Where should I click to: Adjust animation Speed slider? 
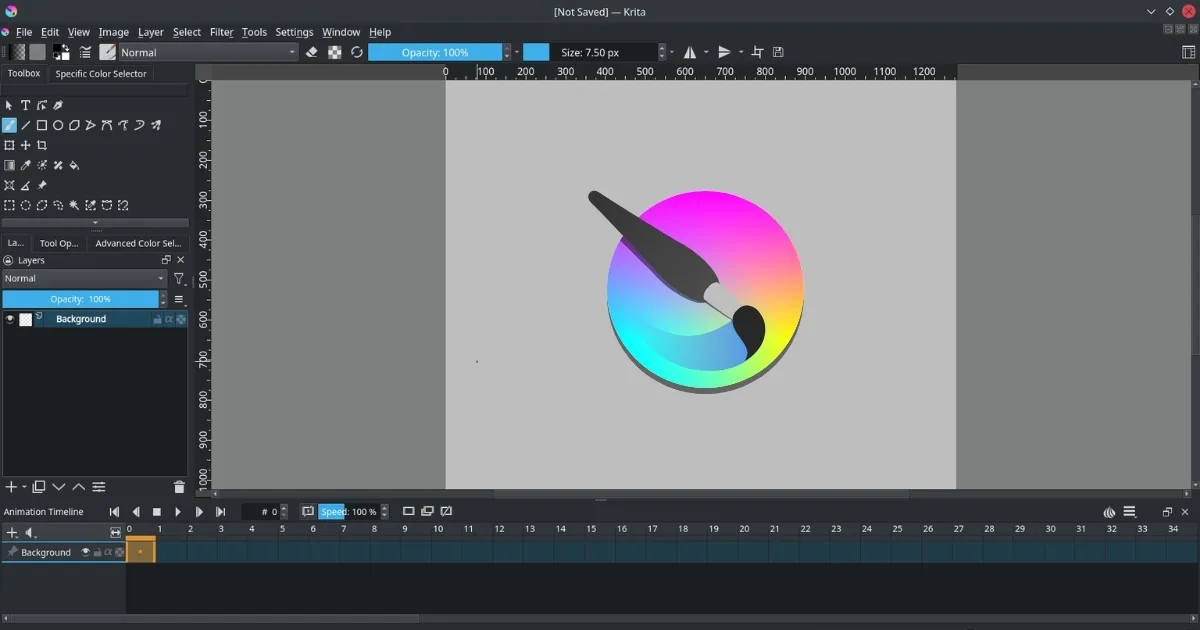pyautogui.click(x=349, y=511)
